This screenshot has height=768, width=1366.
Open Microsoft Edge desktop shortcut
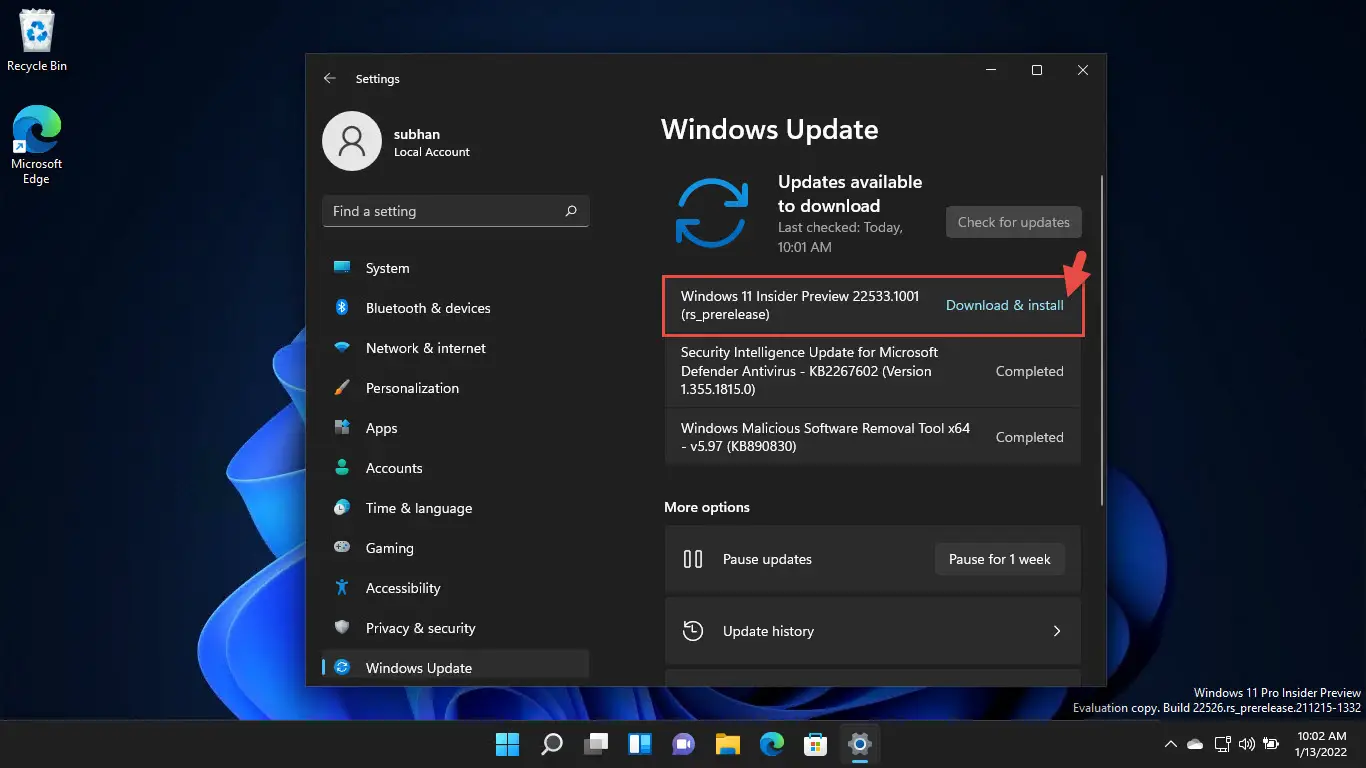point(36,145)
